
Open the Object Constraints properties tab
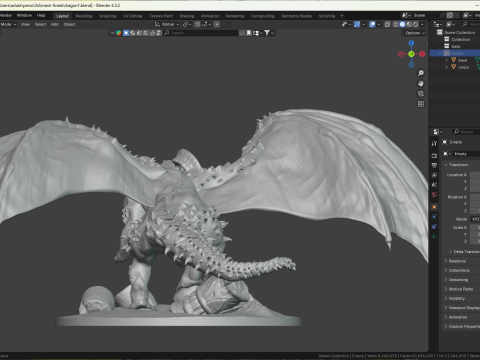pyautogui.click(x=434, y=227)
